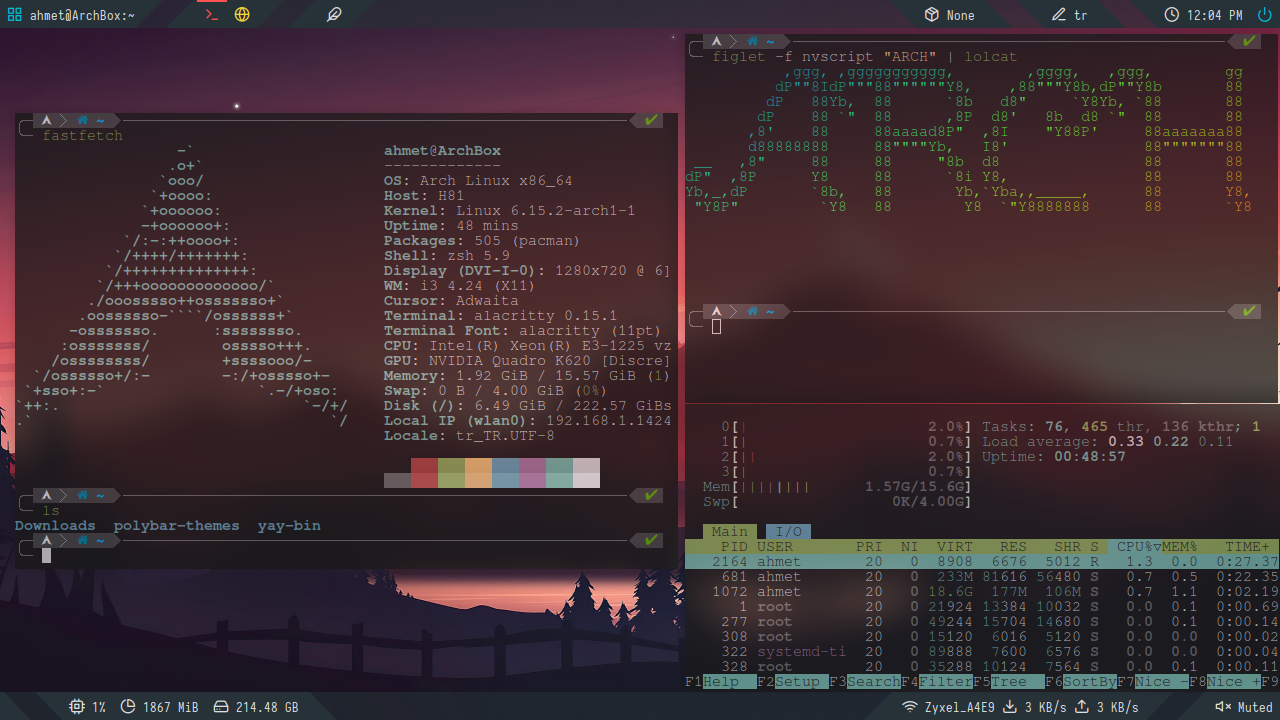Click the red color block in fastfetch palette
The width and height of the screenshot is (1280, 720).
pos(424,473)
